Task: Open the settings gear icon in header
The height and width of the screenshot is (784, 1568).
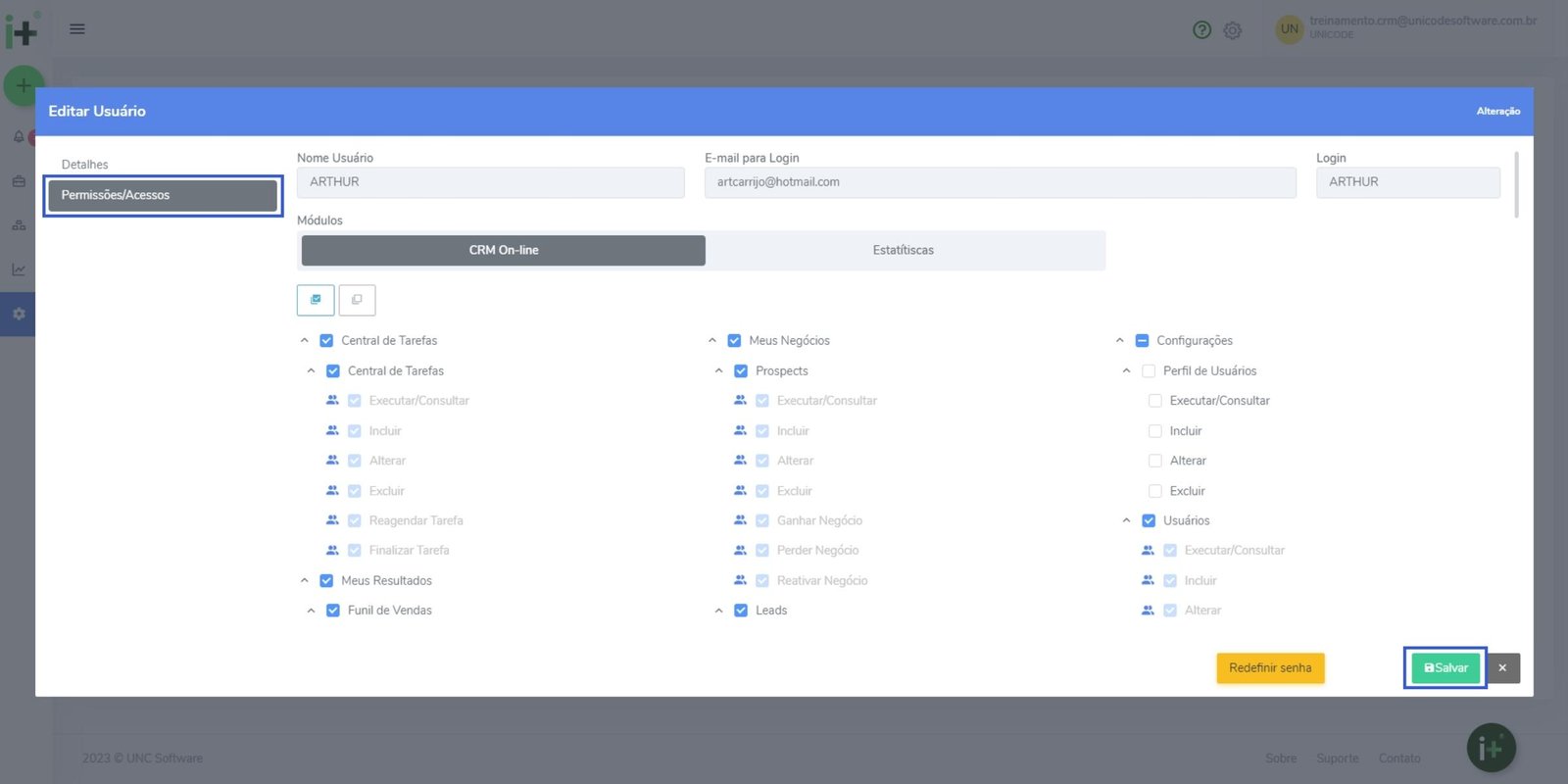Action: (1233, 30)
